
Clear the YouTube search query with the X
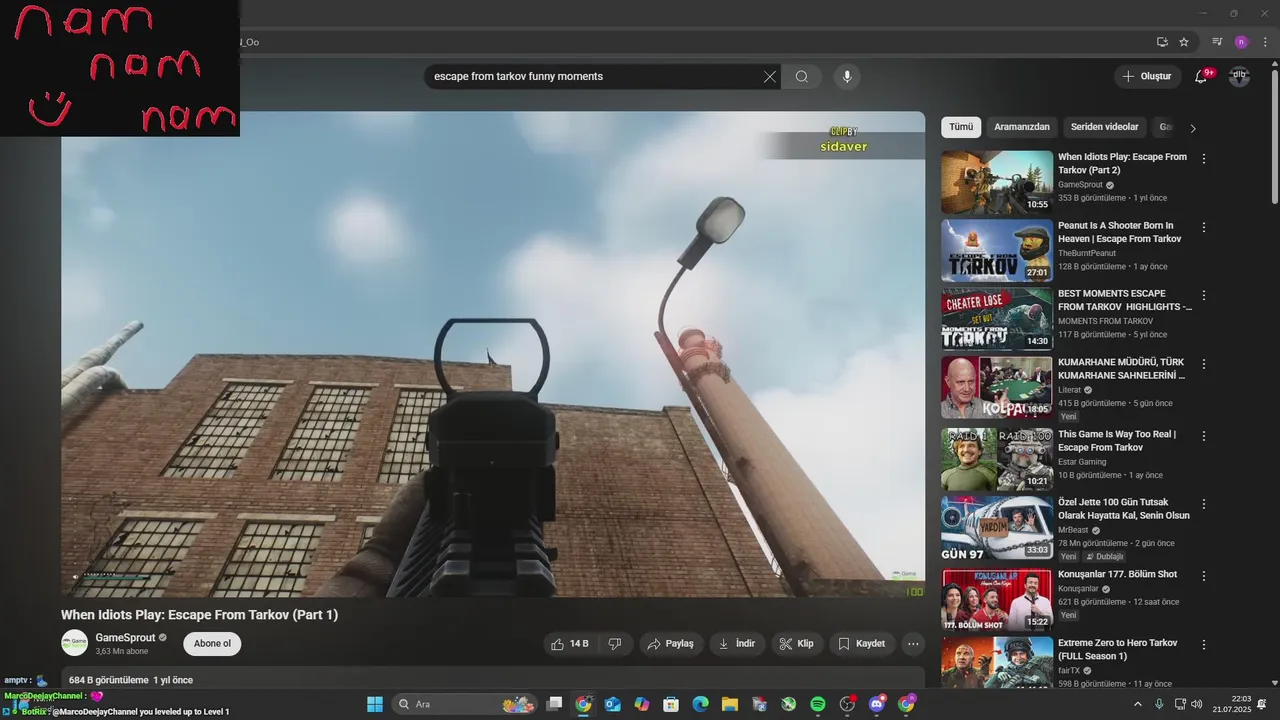click(x=770, y=76)
